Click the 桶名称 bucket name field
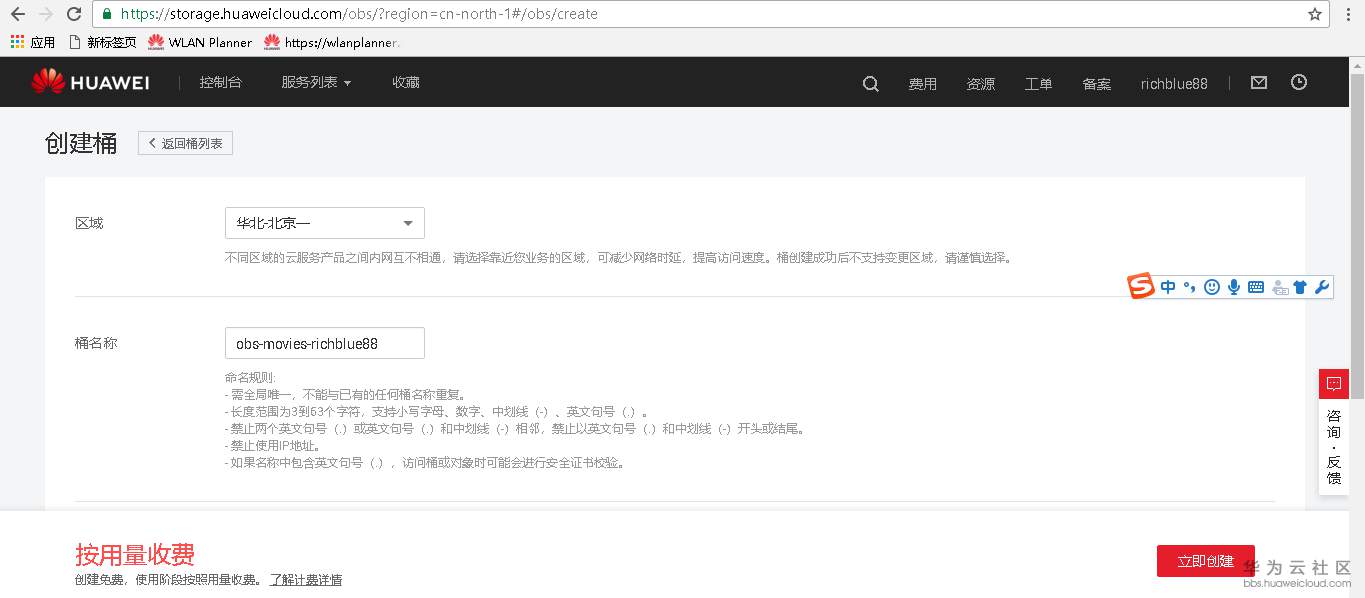The height and width of the screenshot is (598, 1365). 325,343
